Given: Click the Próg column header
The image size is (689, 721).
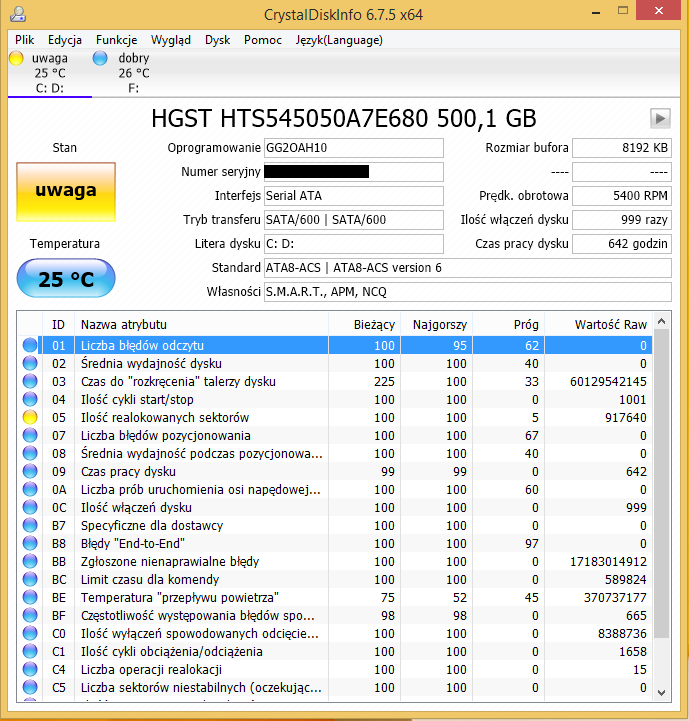Looking at the screenshot, I should 509,325.
